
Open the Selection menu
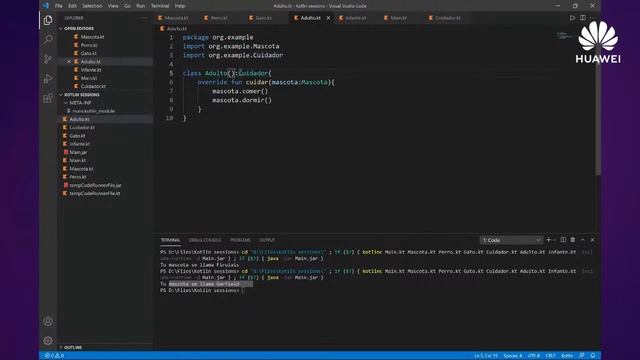[x=92, y=6]
